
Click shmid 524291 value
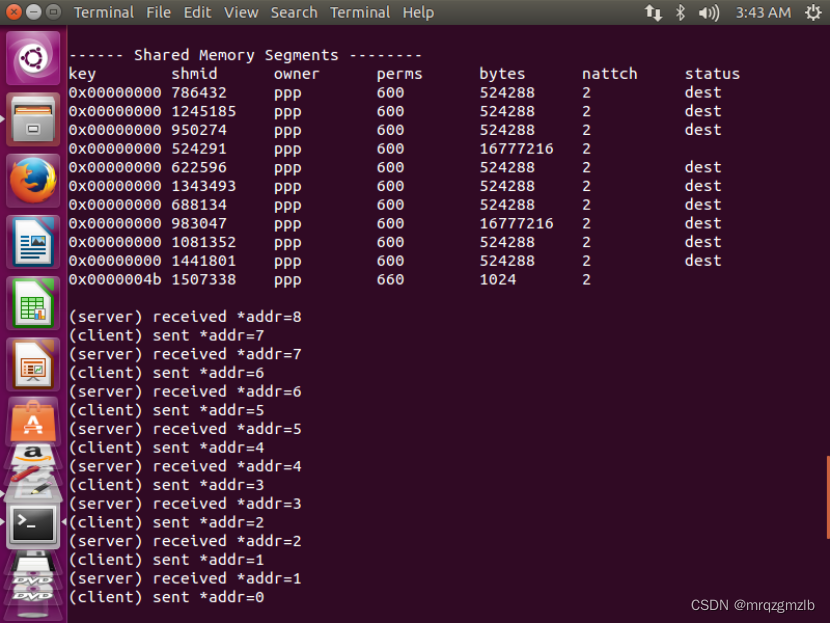pos(199,149)
